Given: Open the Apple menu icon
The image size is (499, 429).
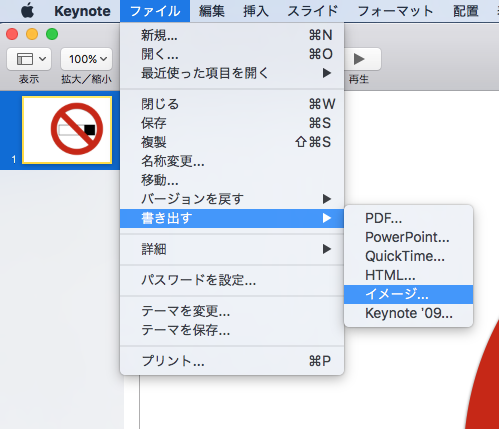Looking at the screenshot, I should click(x=27, y=11).
